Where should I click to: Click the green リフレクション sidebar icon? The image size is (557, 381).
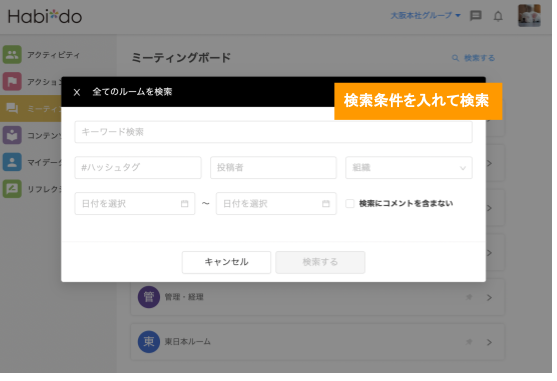12,189
